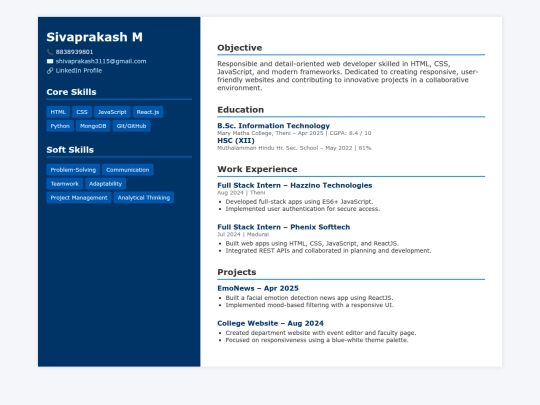Click the JavaScript skill tag
Viewport: 540px width, 405px height.
pos(112,112)
